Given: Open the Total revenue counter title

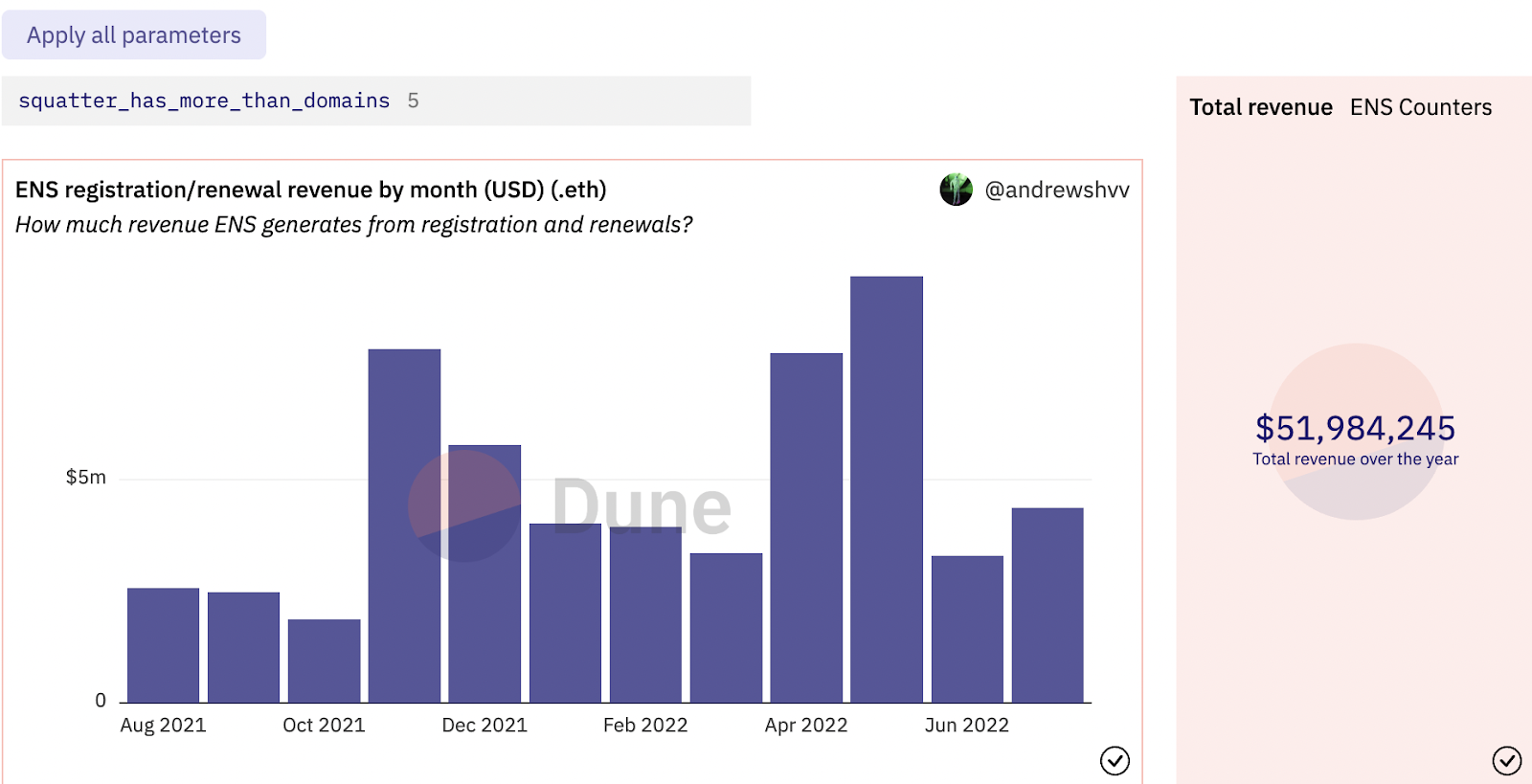Looking at the screenshot, I should coord(1261,107).
